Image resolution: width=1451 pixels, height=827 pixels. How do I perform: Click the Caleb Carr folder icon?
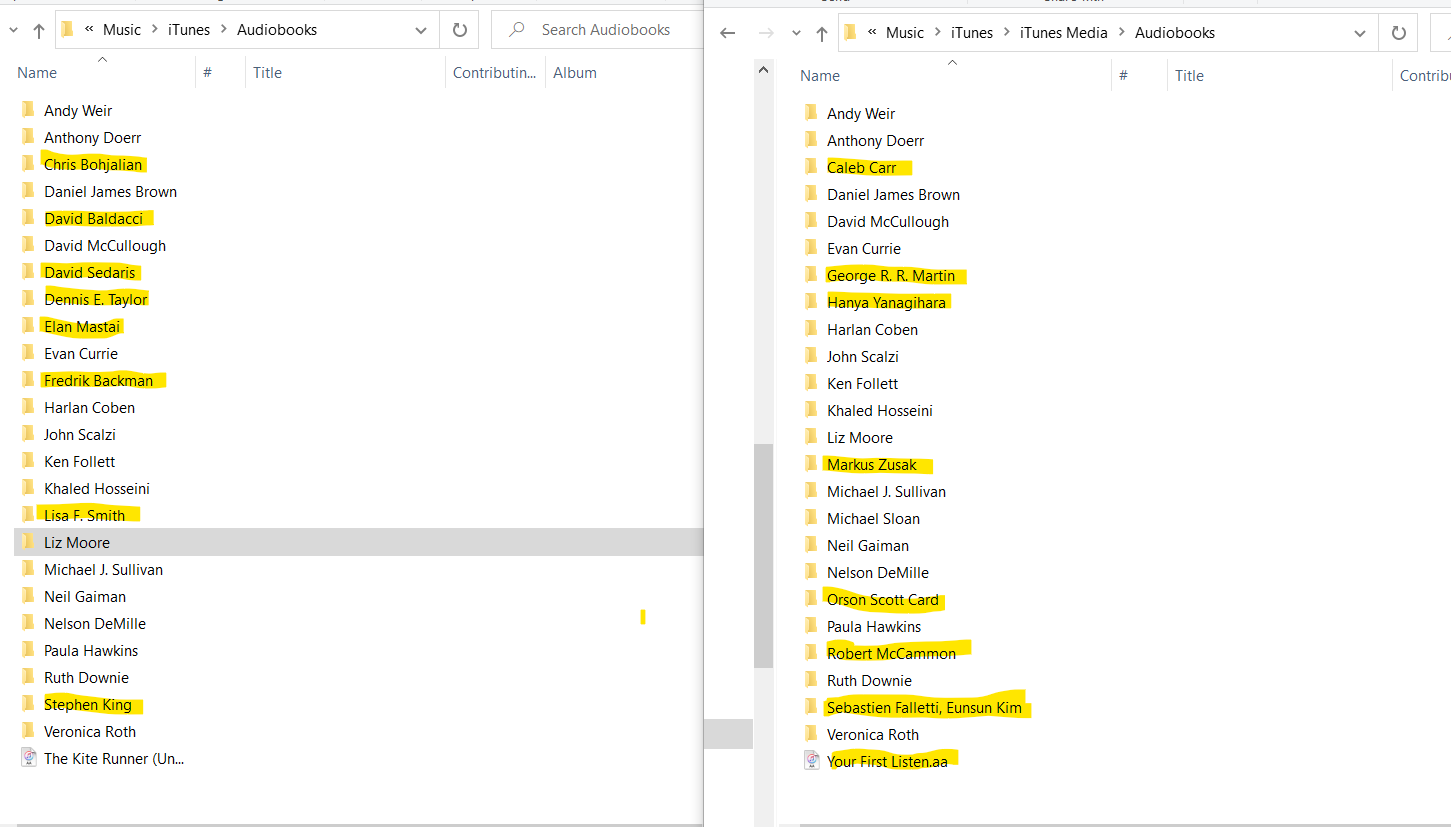(x=811, y=167)
